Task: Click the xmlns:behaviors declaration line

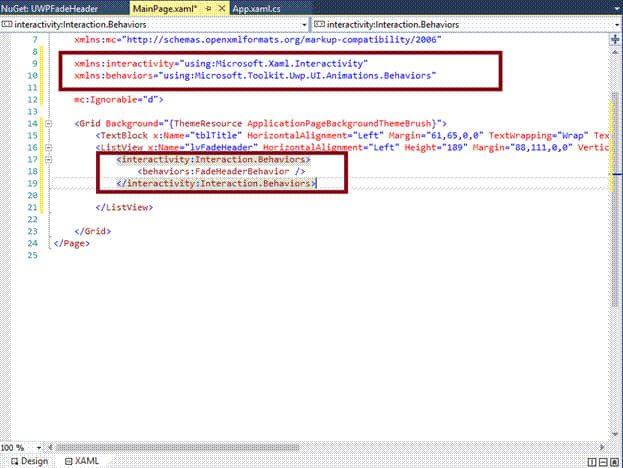Action: 255,75
